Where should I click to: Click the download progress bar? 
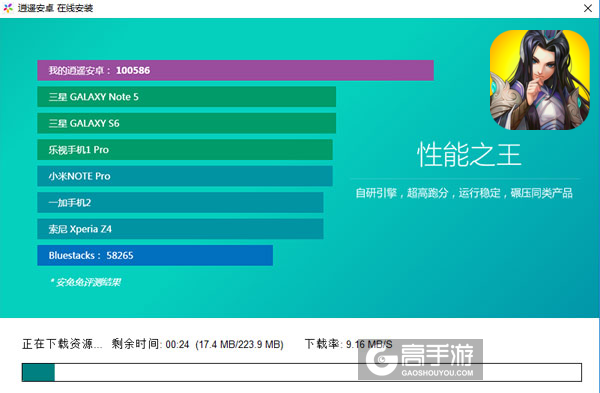point(302,372)
